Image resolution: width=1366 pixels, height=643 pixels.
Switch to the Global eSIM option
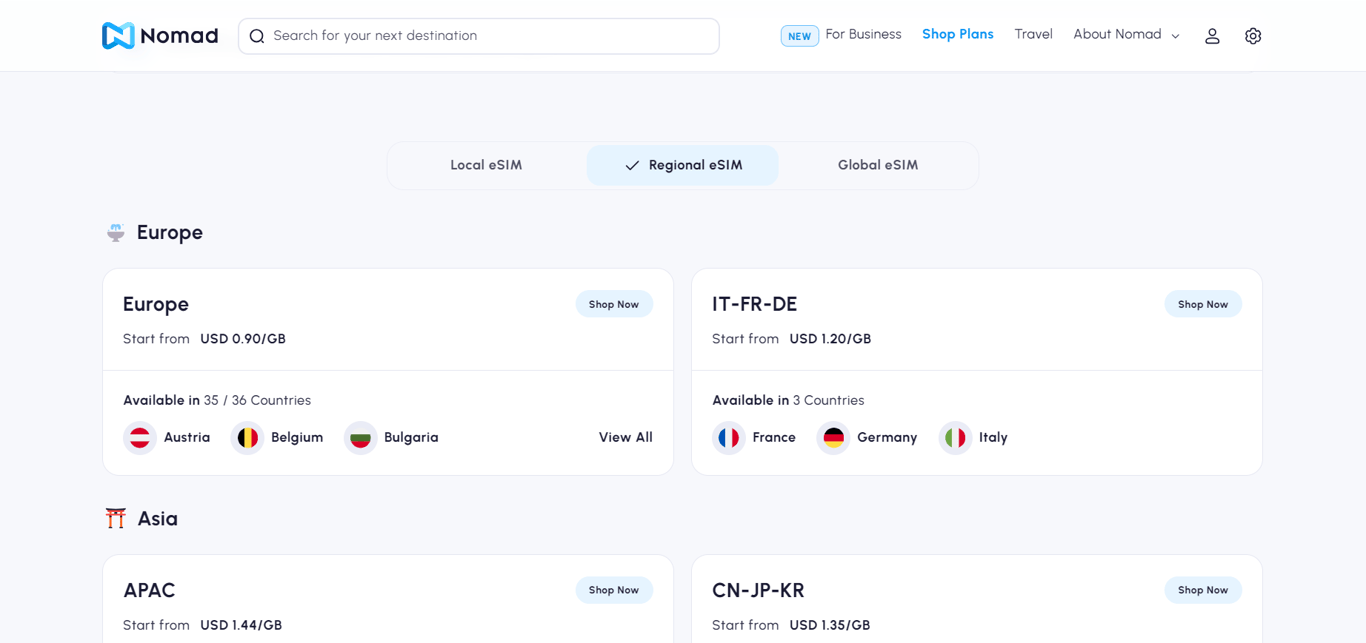[x=878, y=166]
